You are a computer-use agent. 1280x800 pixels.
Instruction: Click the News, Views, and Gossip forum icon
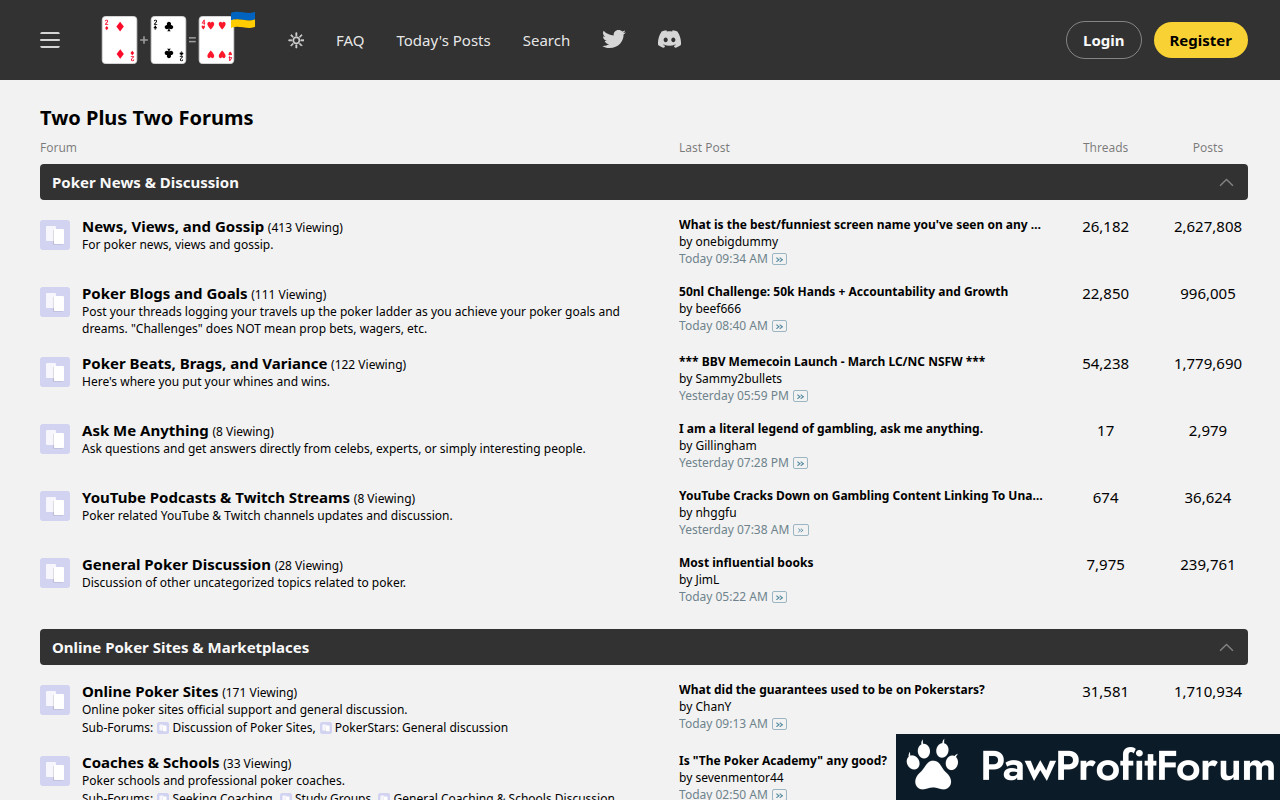click(55, 235)
